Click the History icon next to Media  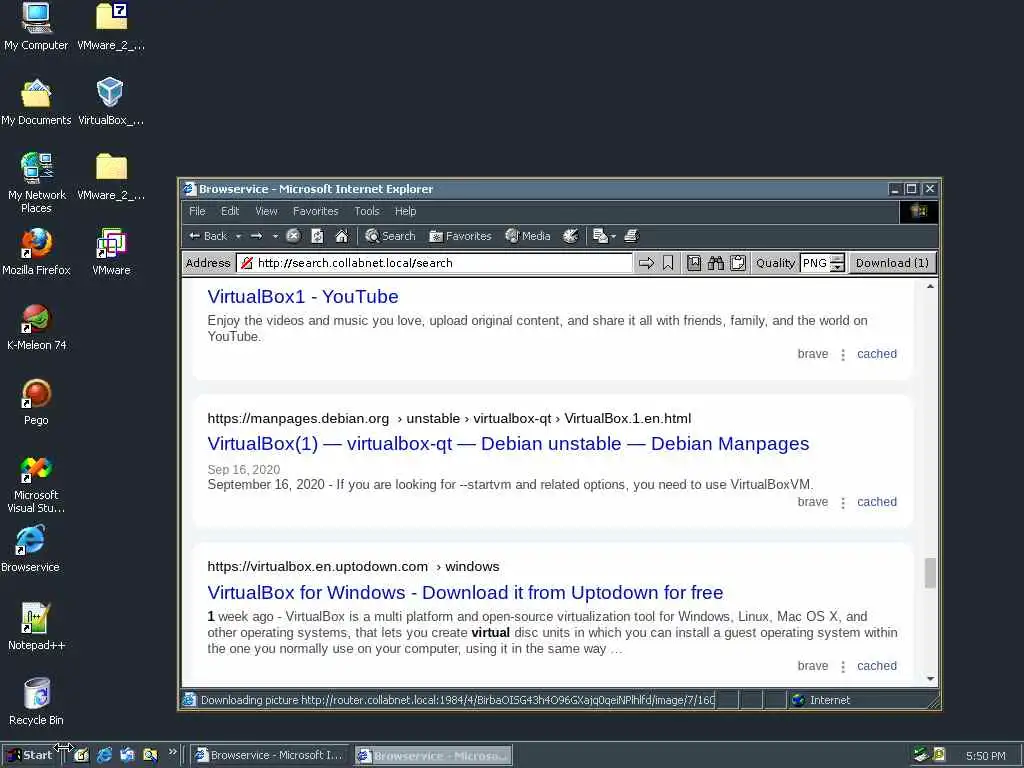tap(570, 236)
